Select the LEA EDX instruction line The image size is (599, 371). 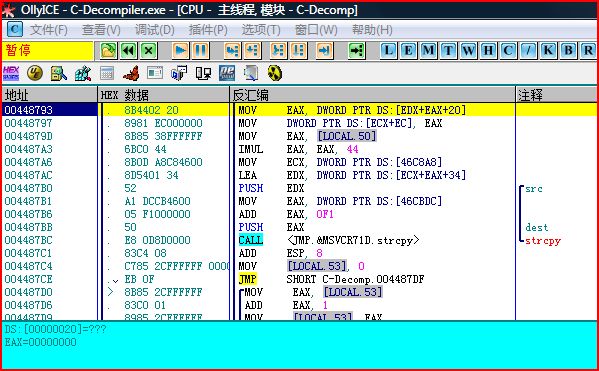click(x=352, y=175)
